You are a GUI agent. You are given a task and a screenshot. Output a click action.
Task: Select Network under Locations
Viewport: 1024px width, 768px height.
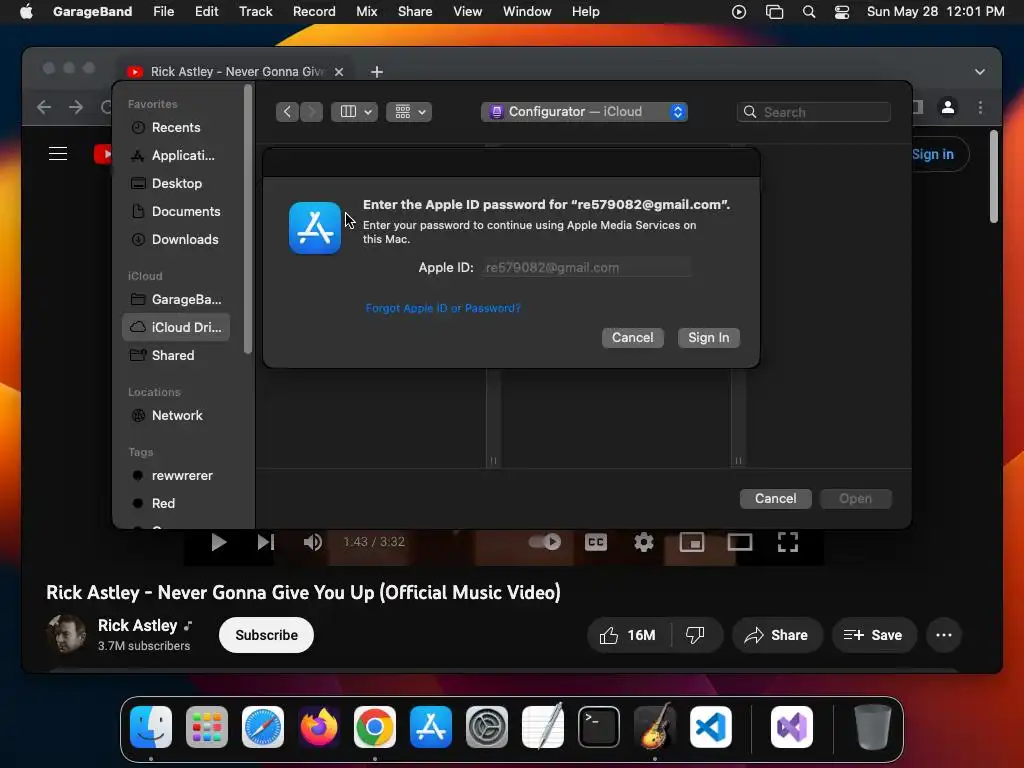tap(176, 415)
